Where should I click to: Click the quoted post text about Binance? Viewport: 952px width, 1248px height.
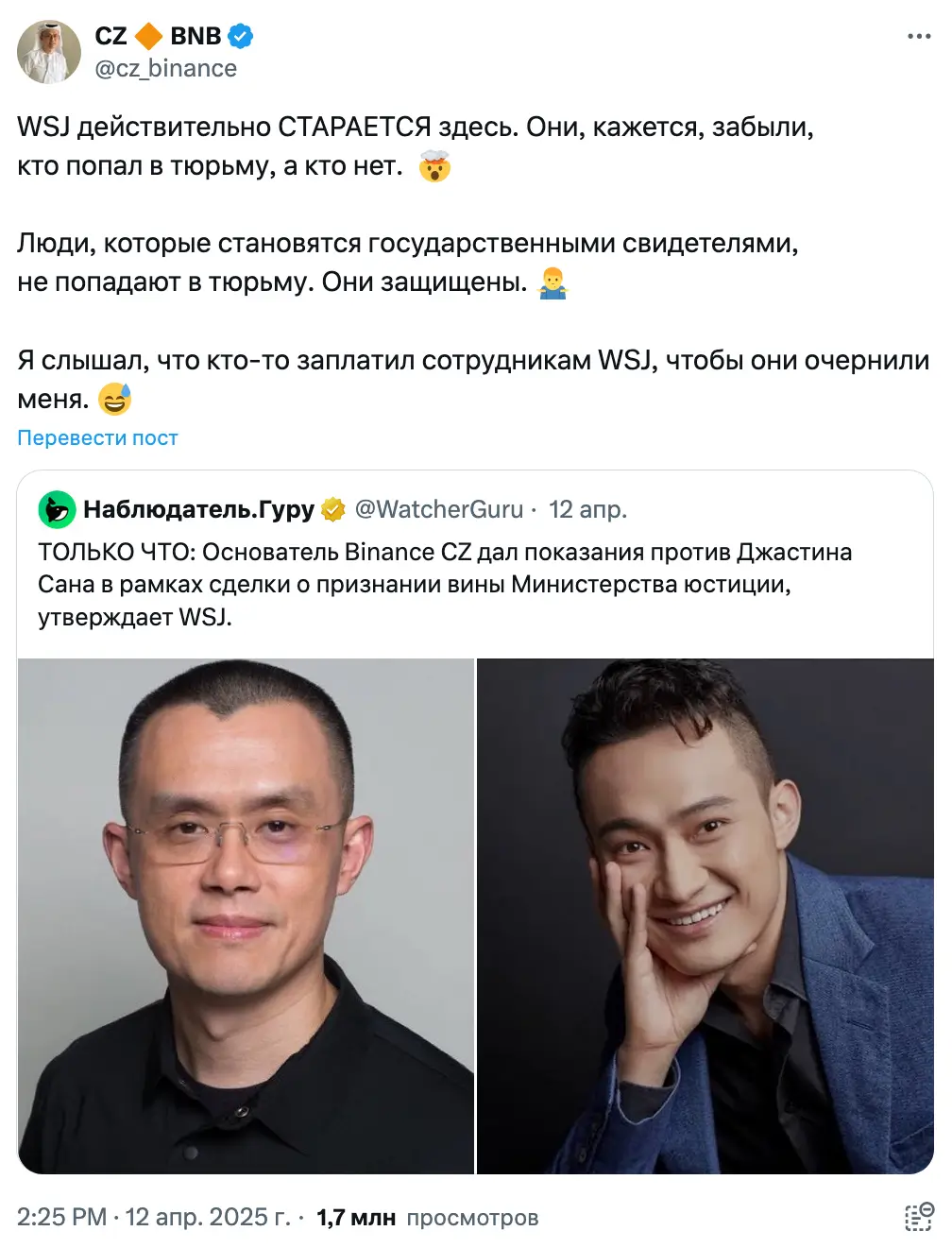pos(445,585)
